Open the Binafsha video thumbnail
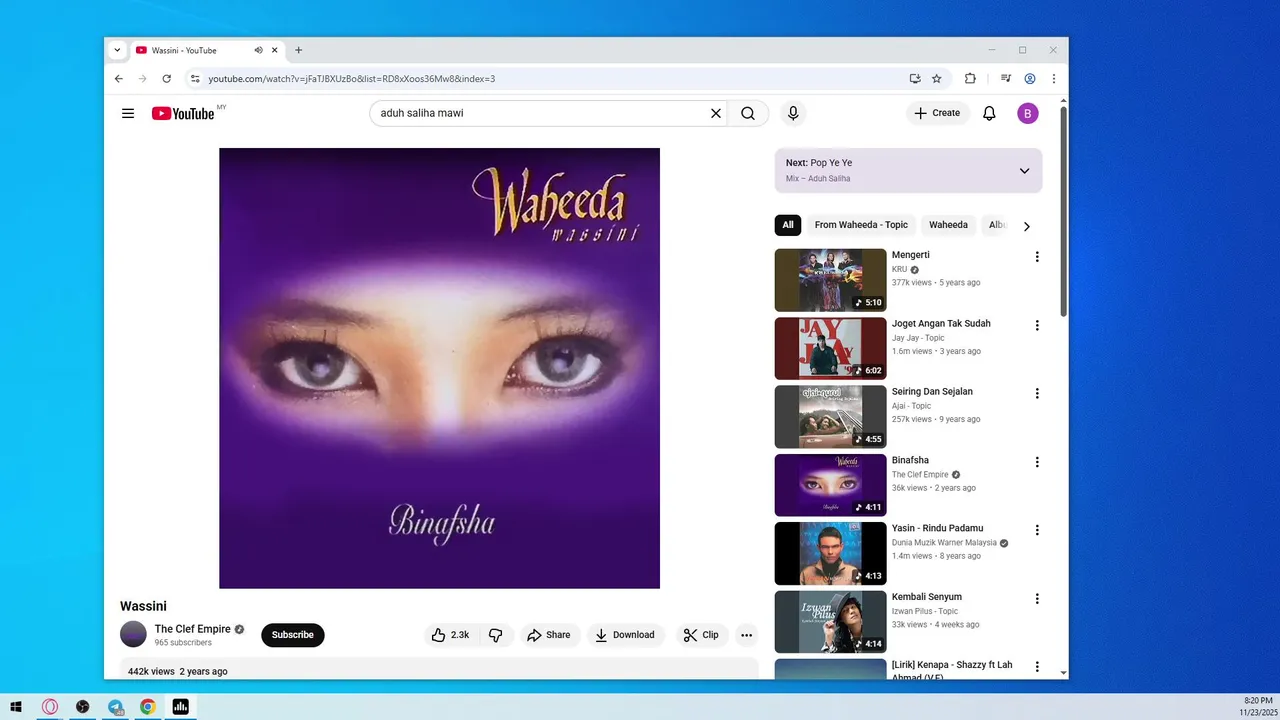The height and width of the screenshot is (720, 1280). [x=830, y=485]
